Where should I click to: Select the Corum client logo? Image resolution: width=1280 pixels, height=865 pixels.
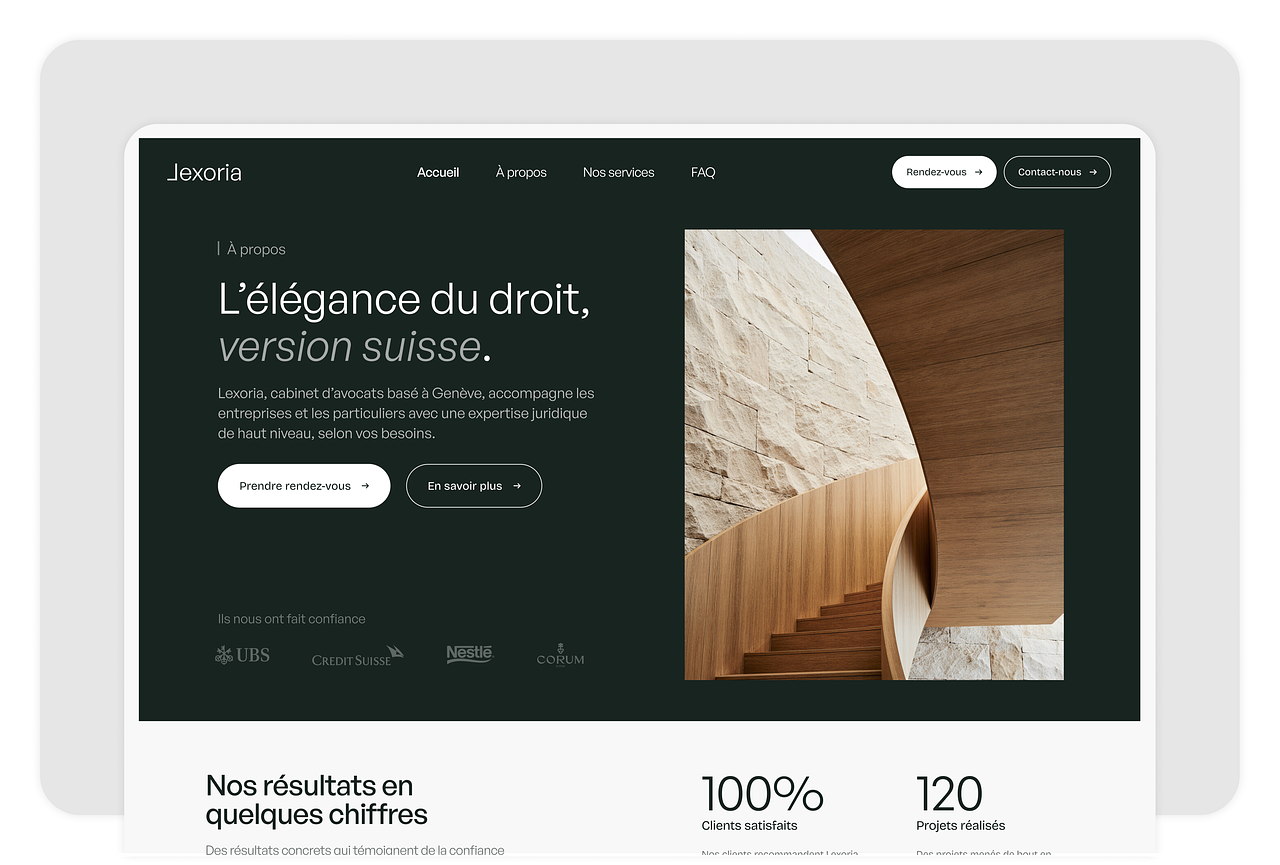560,655
